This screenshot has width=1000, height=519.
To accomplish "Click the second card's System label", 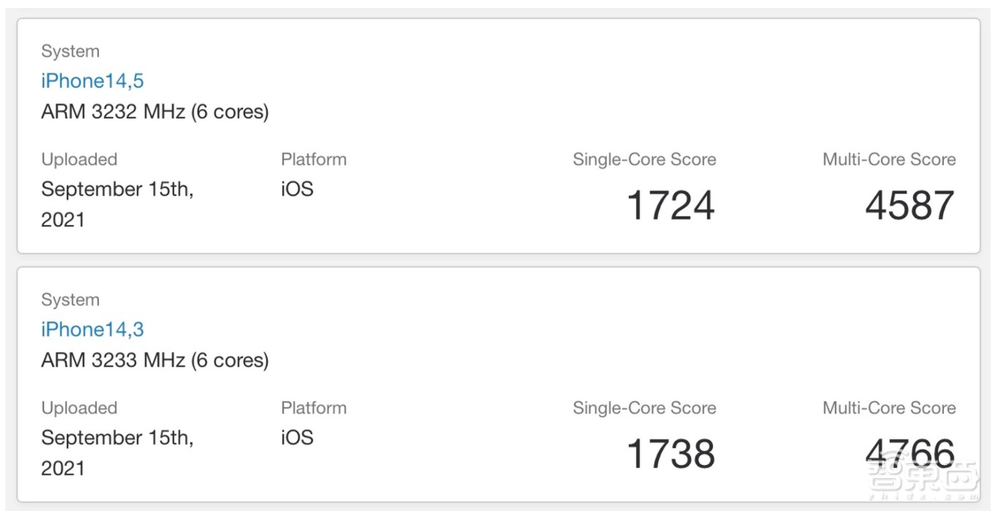I will pyautogui.click(x=70, y=300).
